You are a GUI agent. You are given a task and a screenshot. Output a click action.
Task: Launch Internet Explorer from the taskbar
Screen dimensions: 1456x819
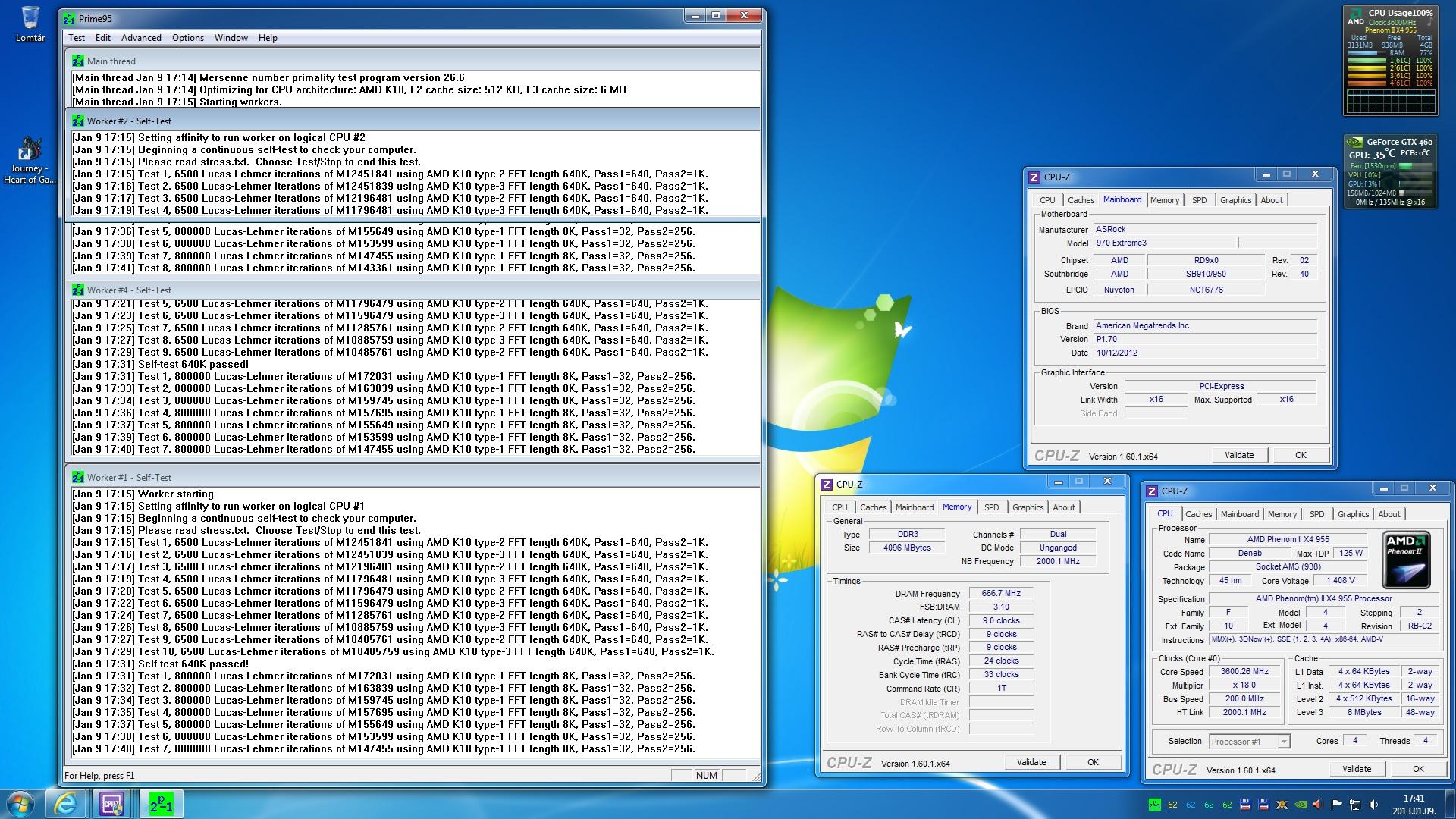point(65,804)
